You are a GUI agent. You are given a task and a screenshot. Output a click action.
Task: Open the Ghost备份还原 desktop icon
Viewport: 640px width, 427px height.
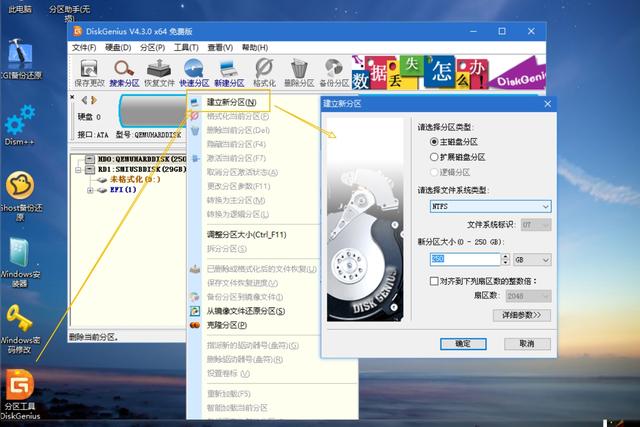[20, 196]
